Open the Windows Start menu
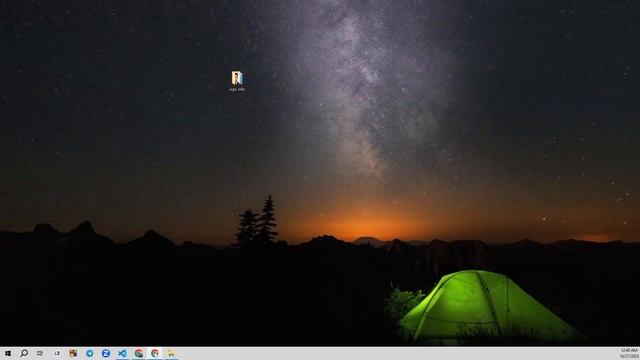 click(x=7, y=353)
